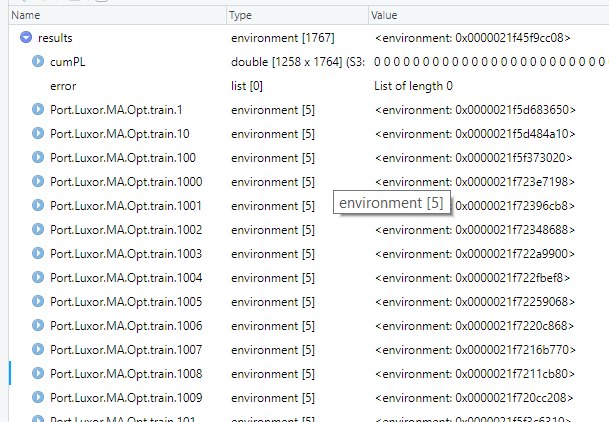Click type cell of Port.Luxor.MA.Opt.train.1009
Screen dimensions: 609x422
point(273,398)
